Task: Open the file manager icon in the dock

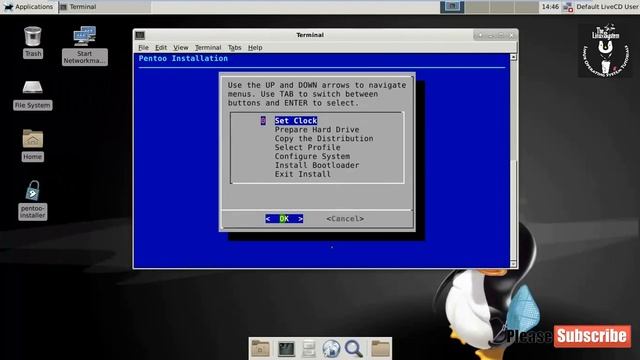Action: pyautogui.click(x=260, y=349)
